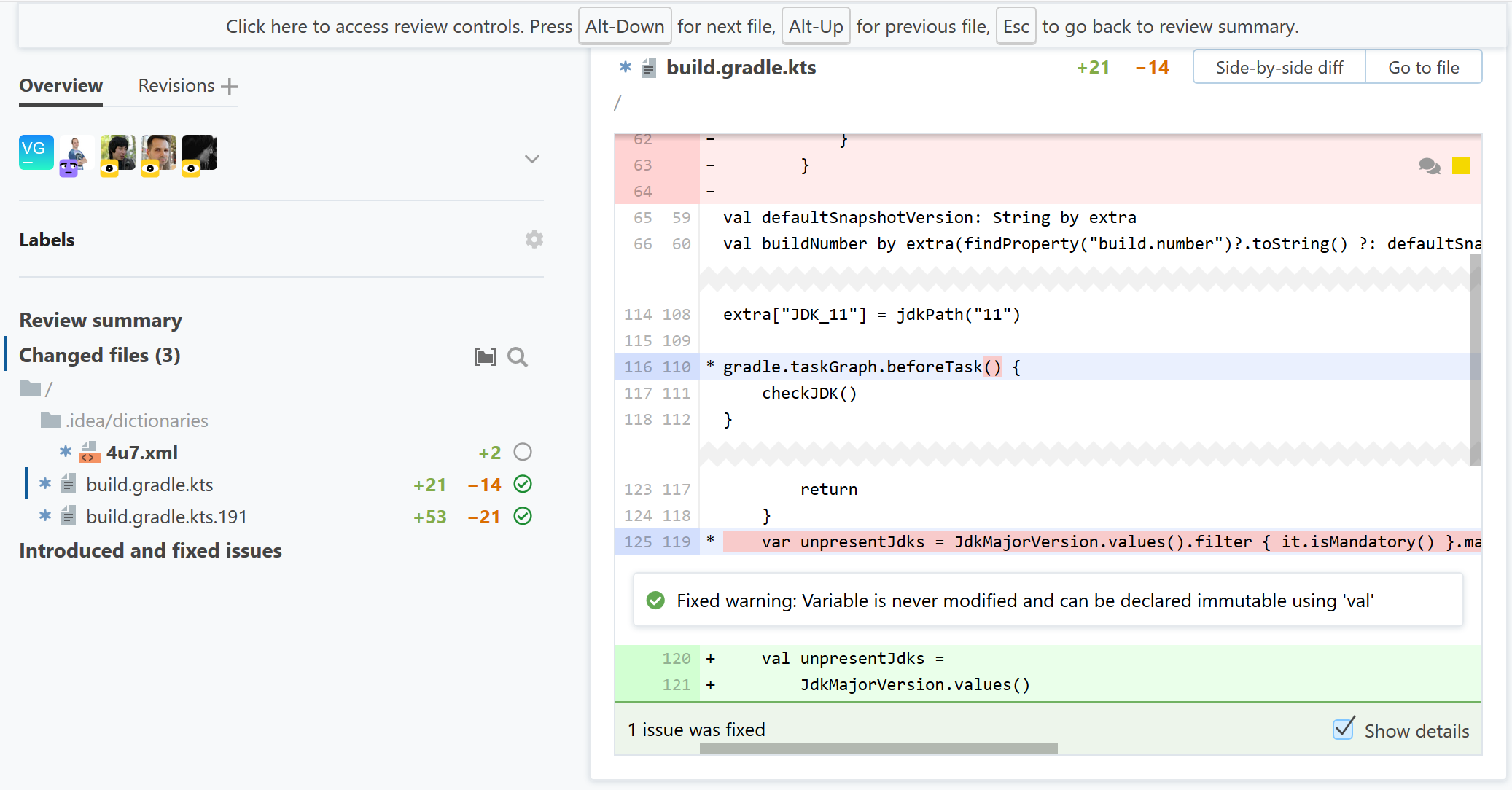Screen dimensions: 1512x790
Task: Click the flag icon beside Changed files
Action: [486, 357]
